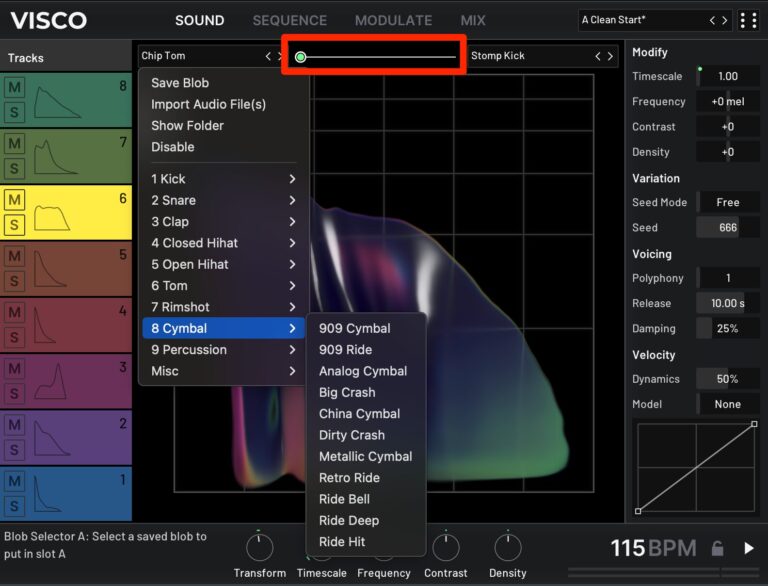
Task: Click the blob morph slider green handle
Action: [301, 57]
